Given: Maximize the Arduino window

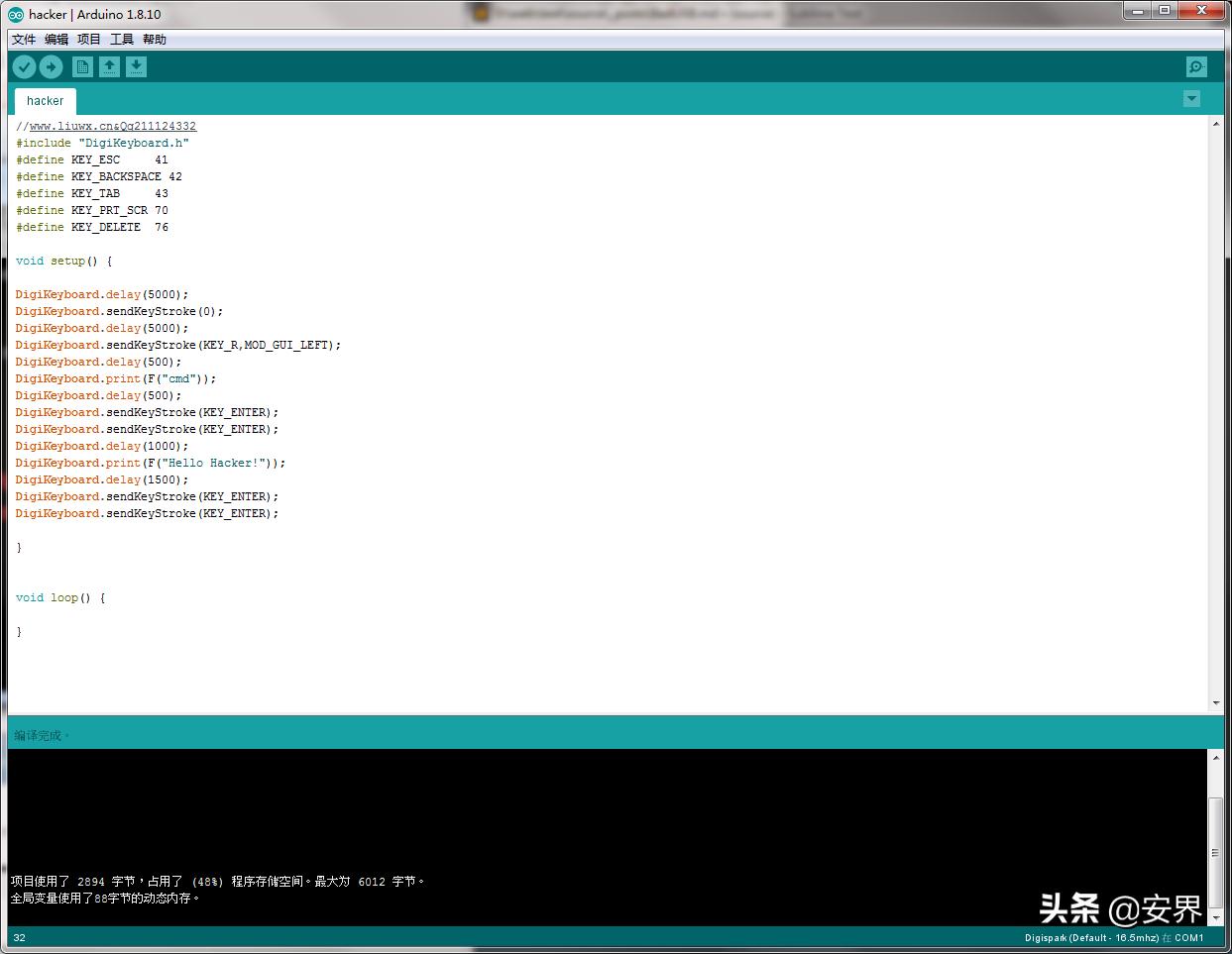Looking at the screenshot, I should (x=1165, y=10).
